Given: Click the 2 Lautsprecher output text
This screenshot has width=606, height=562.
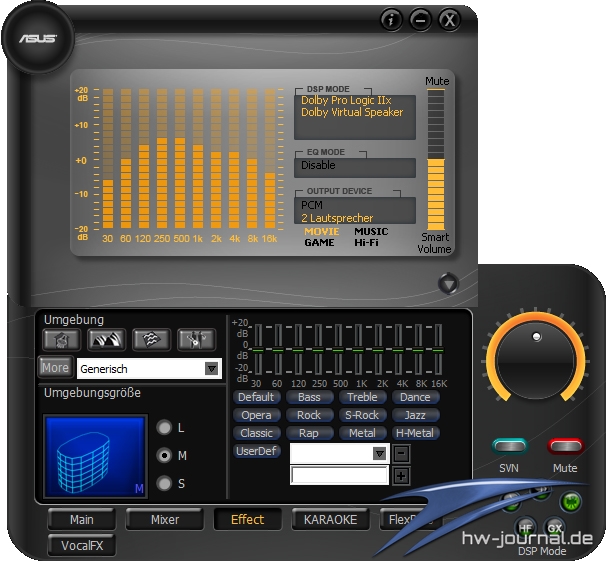Looking at the screenshot, I should coord(337,218).
